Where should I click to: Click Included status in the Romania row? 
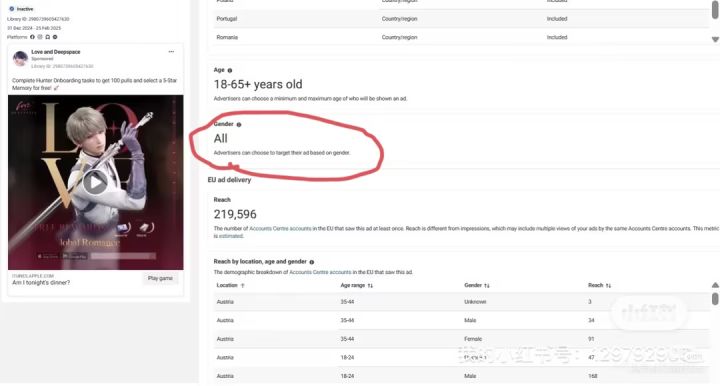(x=557, y=37)
